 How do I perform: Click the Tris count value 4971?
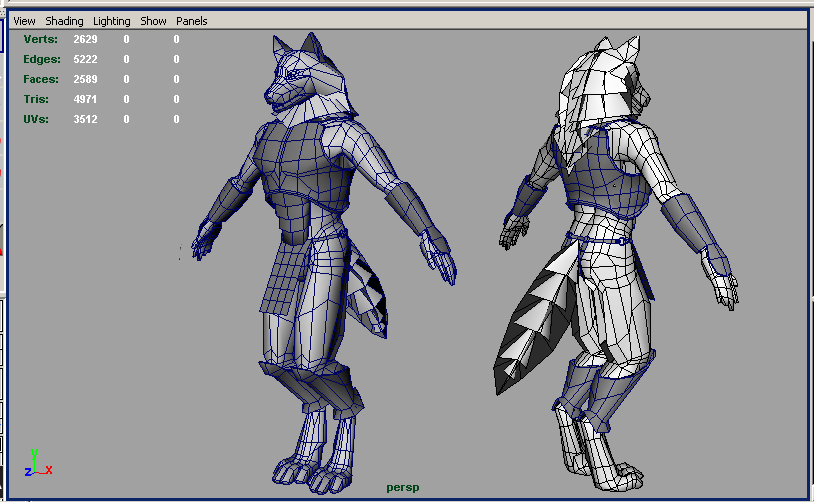[87, 99]
